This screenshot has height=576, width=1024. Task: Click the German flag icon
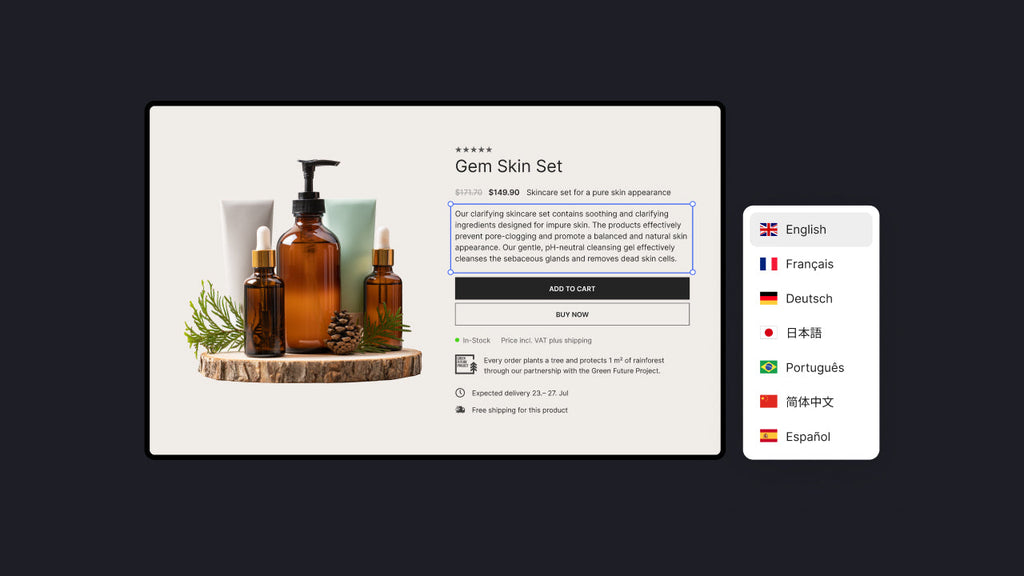(768, 298)
